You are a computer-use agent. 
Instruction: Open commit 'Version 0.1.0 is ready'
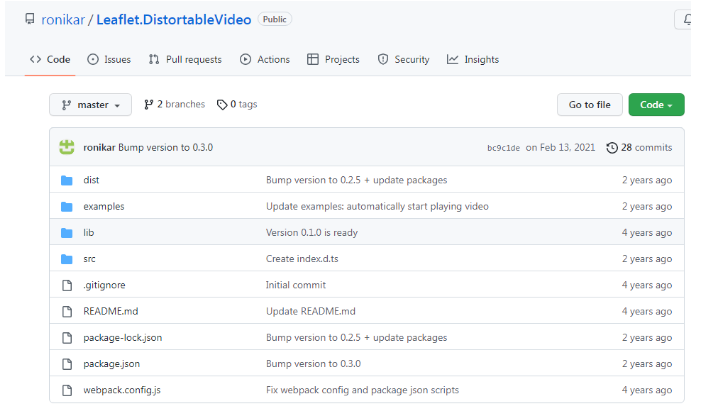312,232
